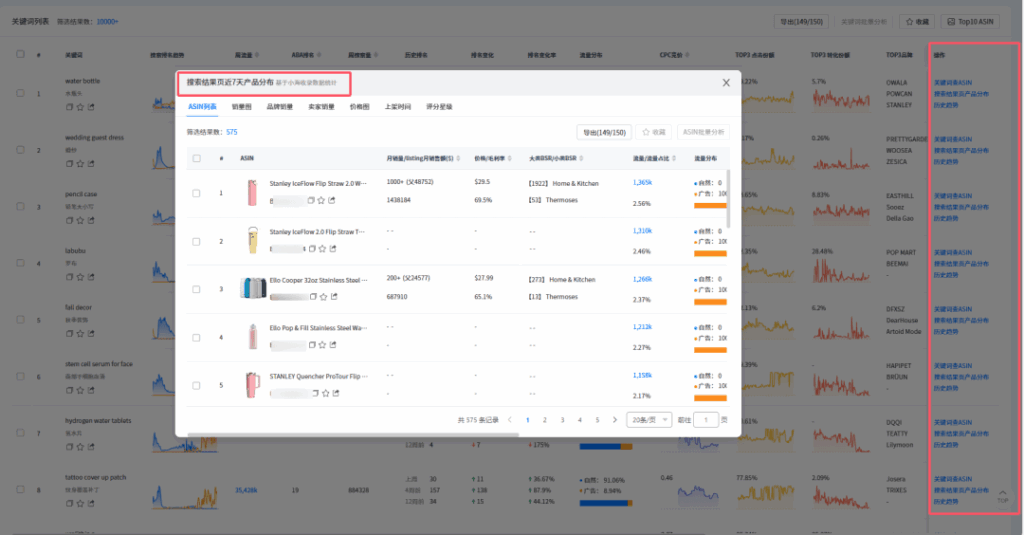
Task: Check the box for row 1 Stanley IceFlow product
Action: click(197, 192)
